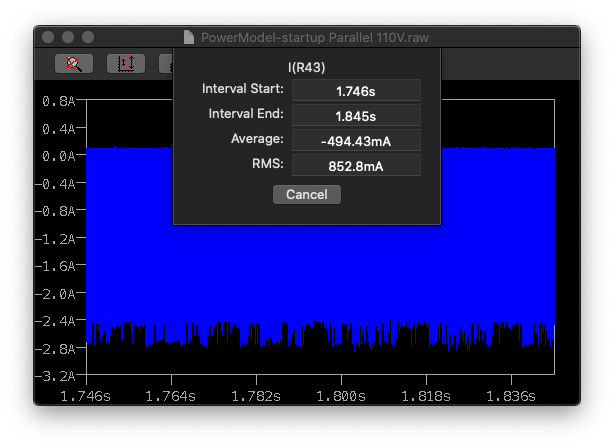This screenshot has width=614, height=447.
Task: Select the Interval Start value 1.746s
Action: click(356, 91)
